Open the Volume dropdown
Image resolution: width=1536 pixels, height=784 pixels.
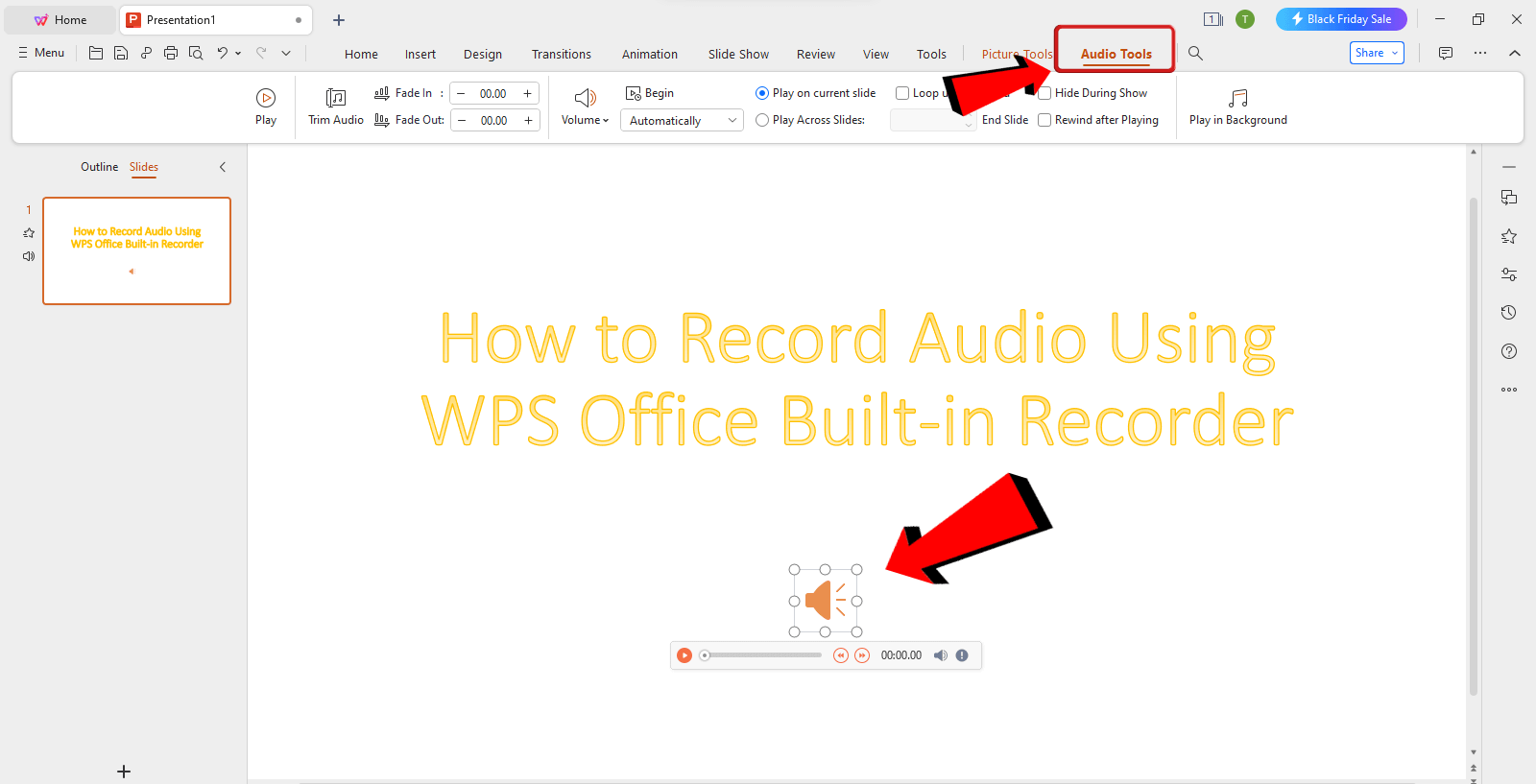click(x=585, y=107)
